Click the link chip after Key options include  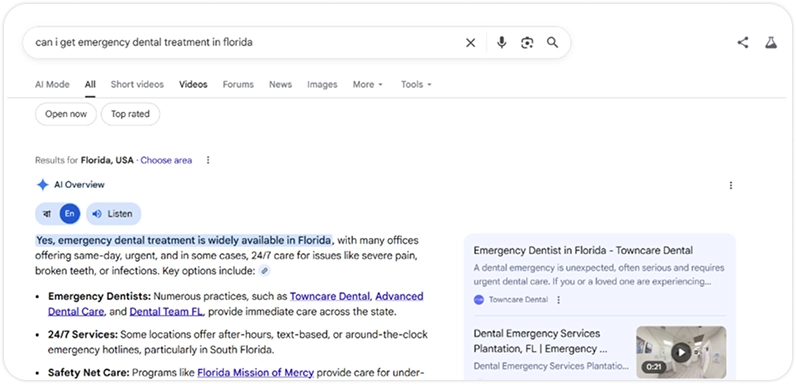264,271
